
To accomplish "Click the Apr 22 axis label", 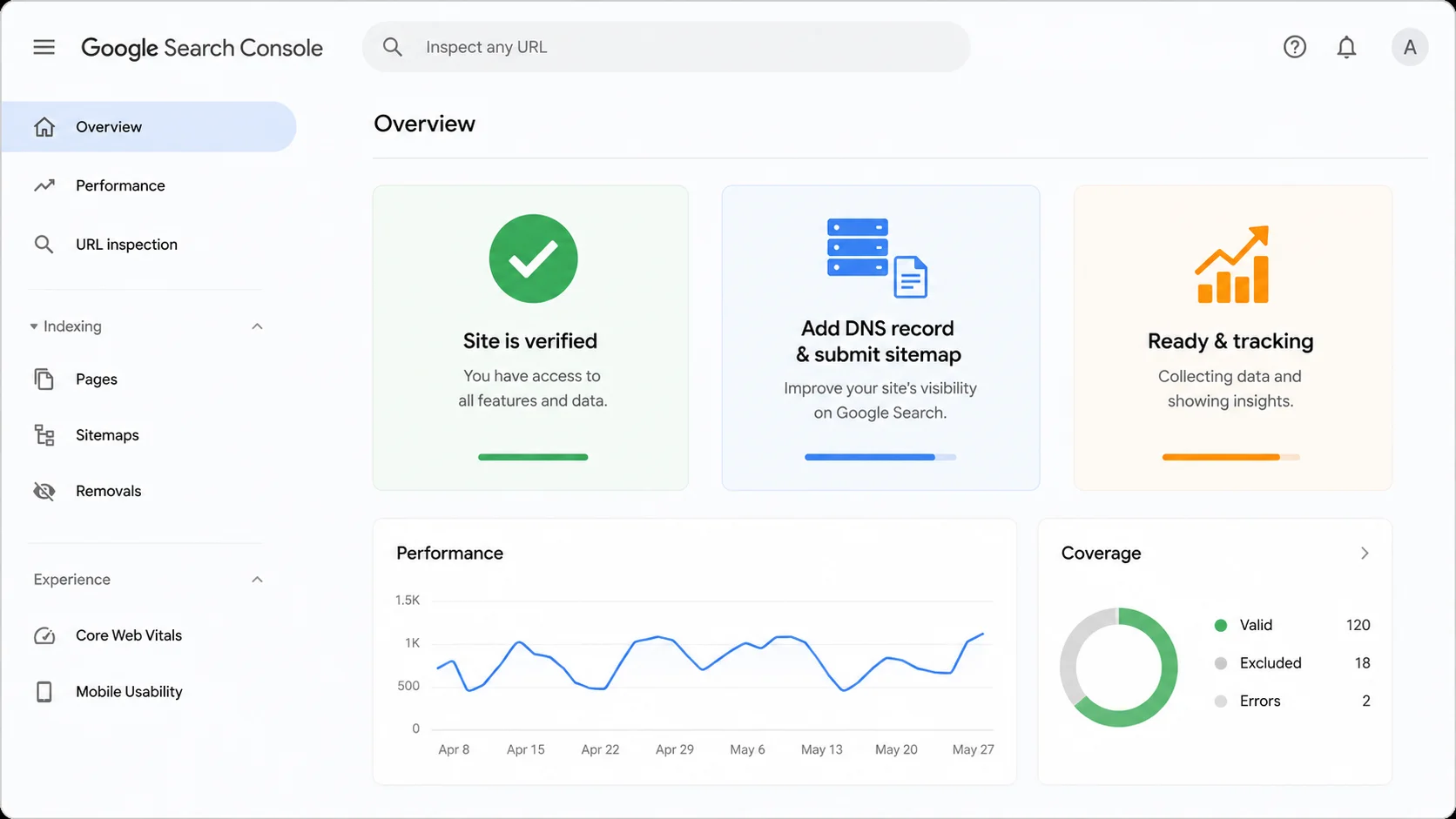I will pyautogui.click(x=600, y=749).
